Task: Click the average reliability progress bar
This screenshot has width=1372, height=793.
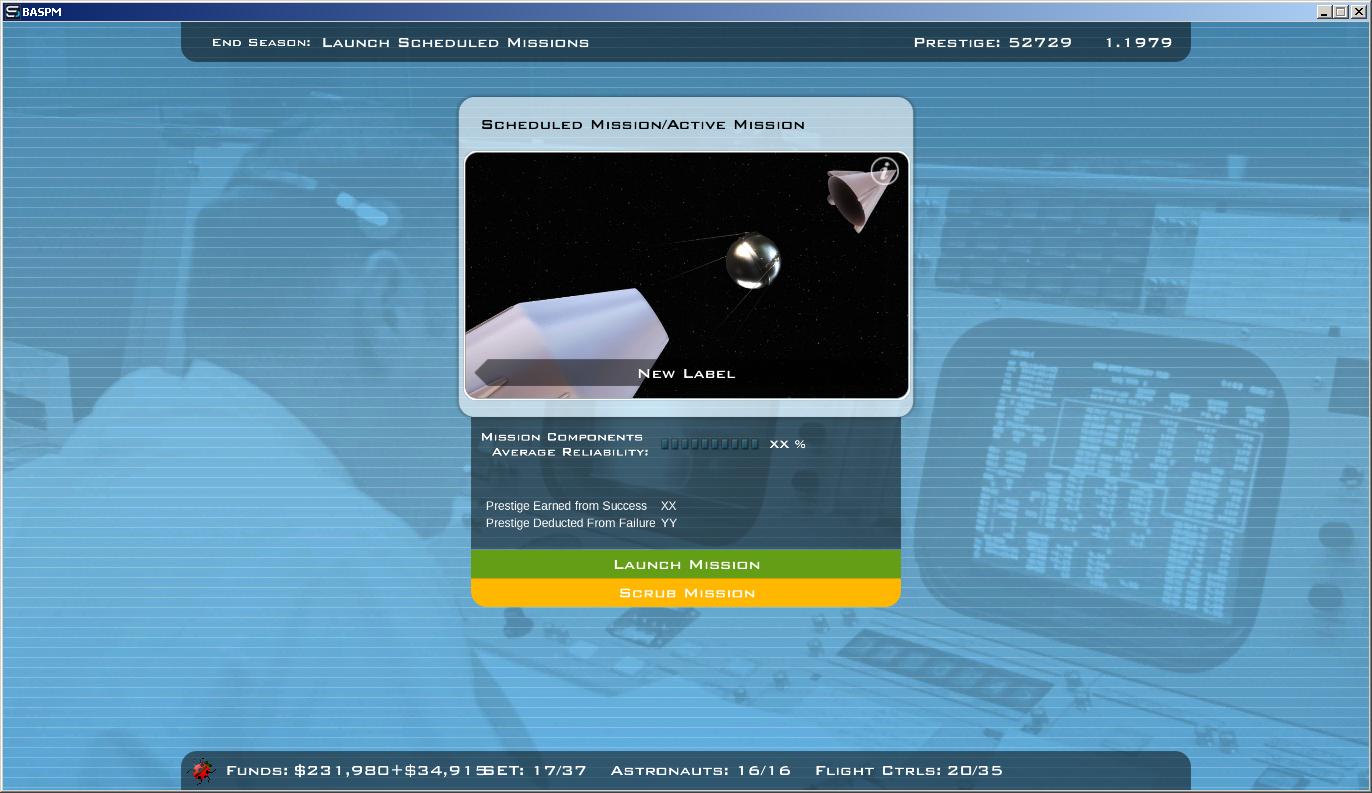Action: click(x=710, y=444)
